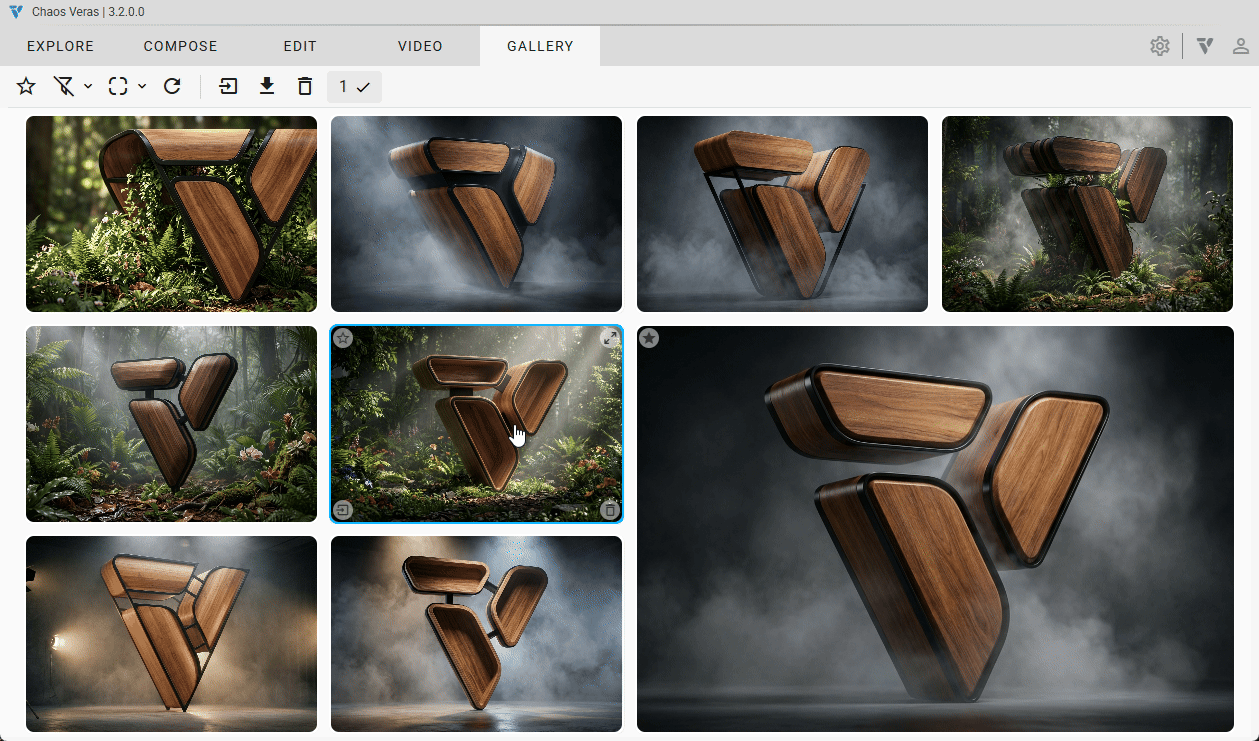Screen dimensions: 1259x741
Task: Click the import arrow icon on the highlighted thumbnail
Action: (x=343, y=510)
